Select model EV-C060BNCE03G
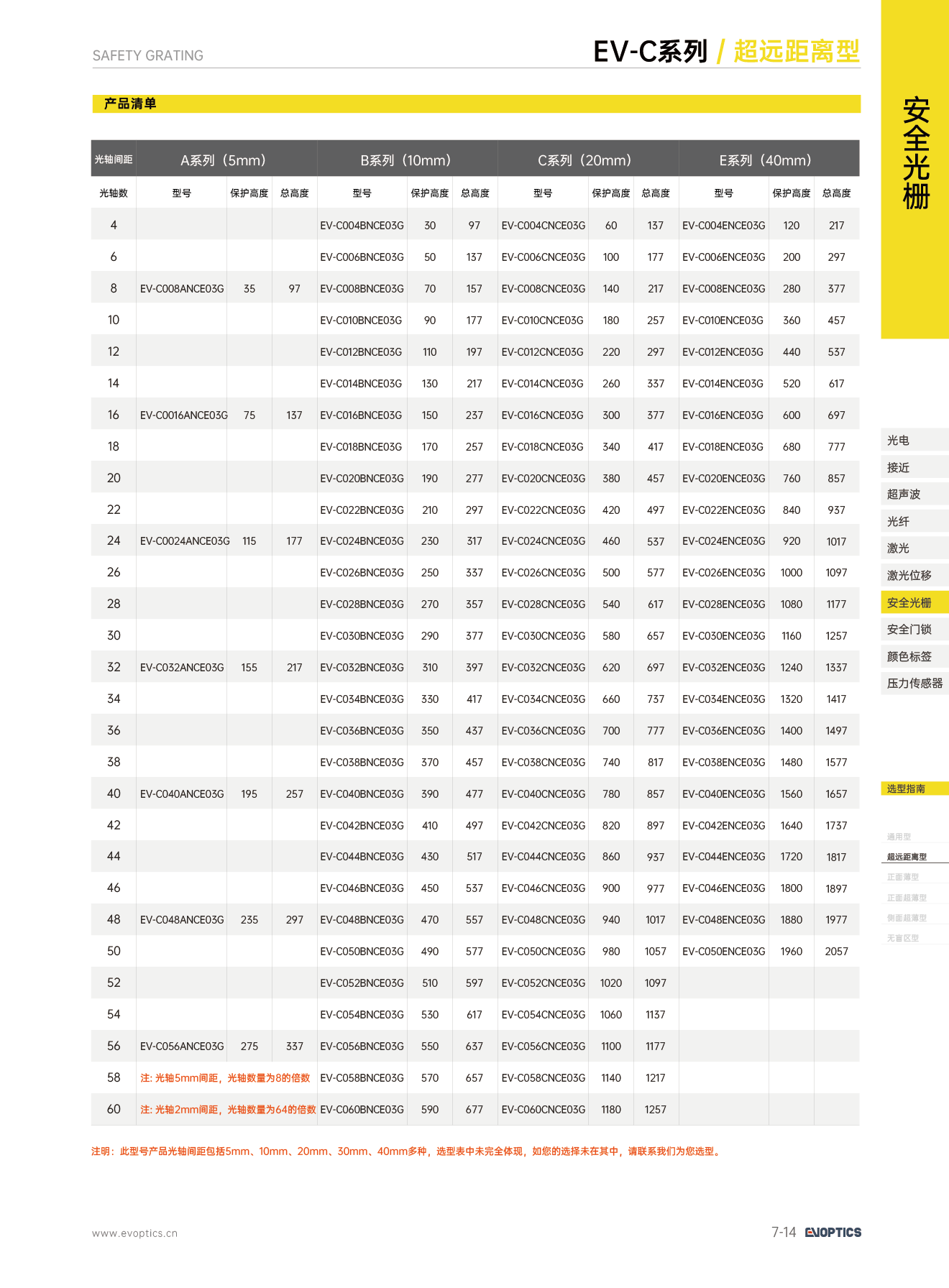 click(362, 1110)
